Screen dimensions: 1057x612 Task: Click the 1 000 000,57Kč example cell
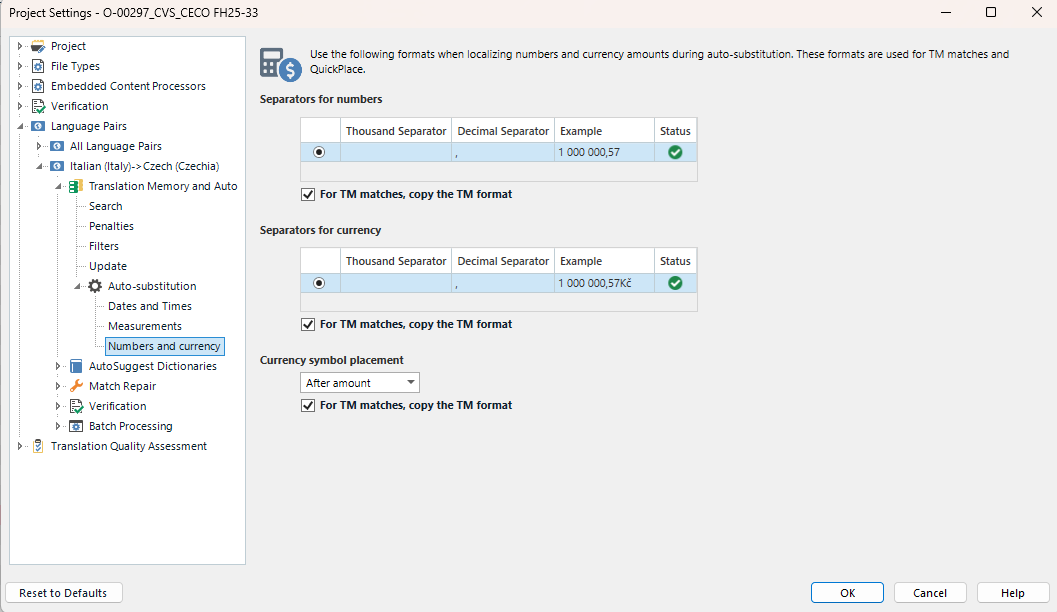click(604, 283)
